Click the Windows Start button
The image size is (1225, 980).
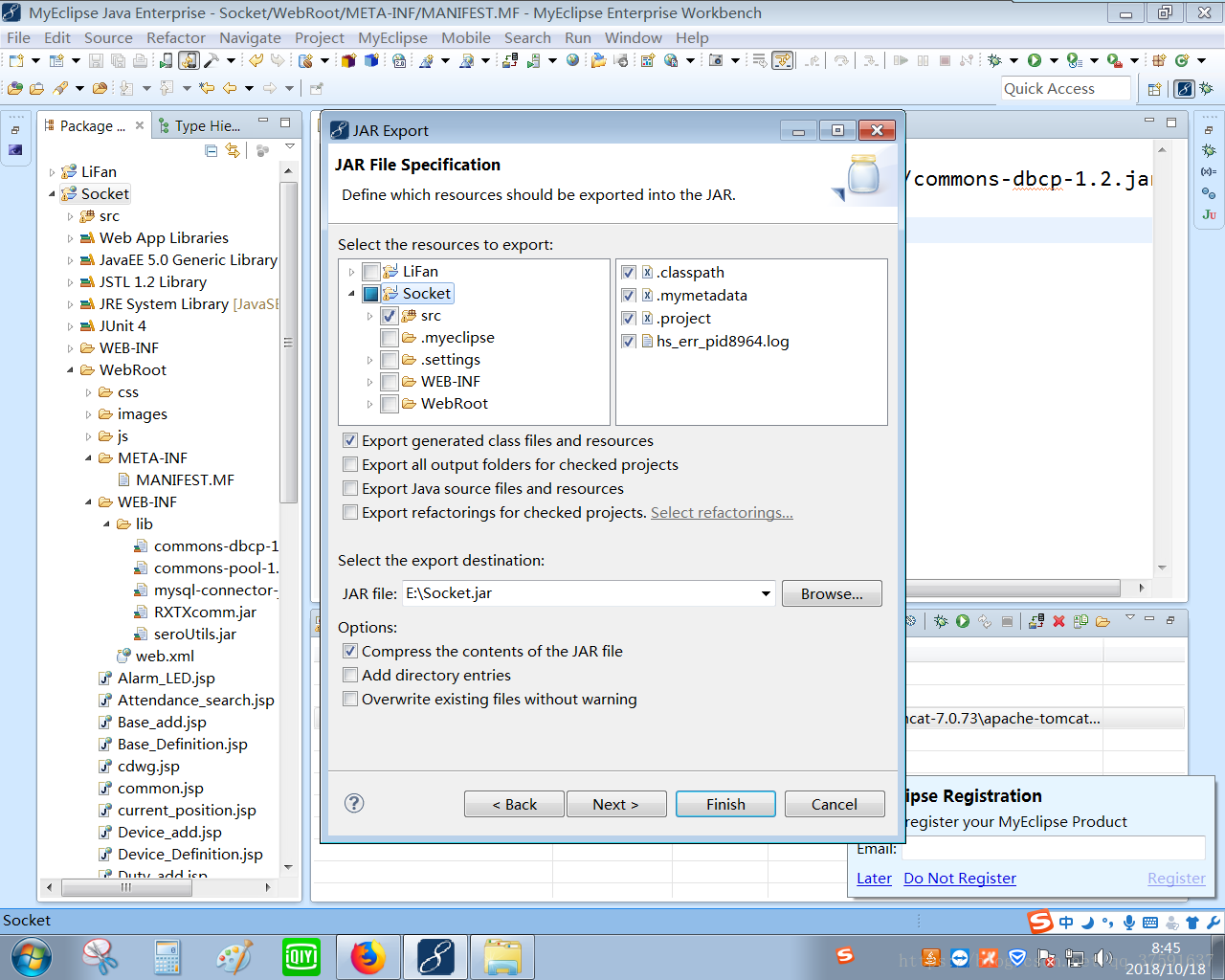tap(31, 957)
